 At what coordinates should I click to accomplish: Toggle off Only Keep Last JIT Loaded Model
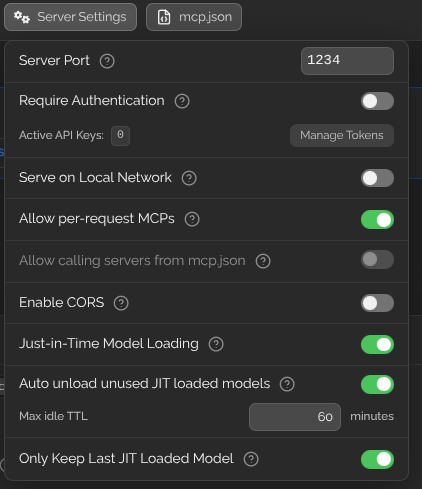377,459
